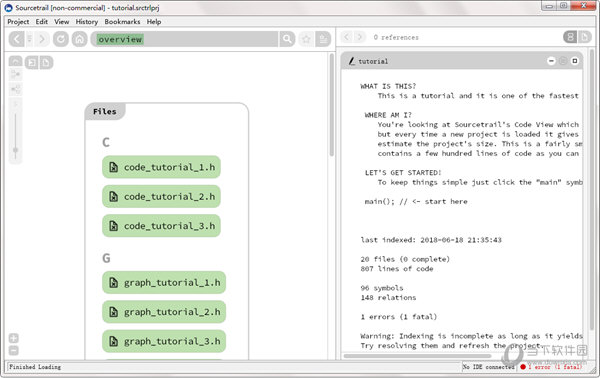
Task: Click the '1 error (1 fatal)' status text
Action: [x=555, y=367]
